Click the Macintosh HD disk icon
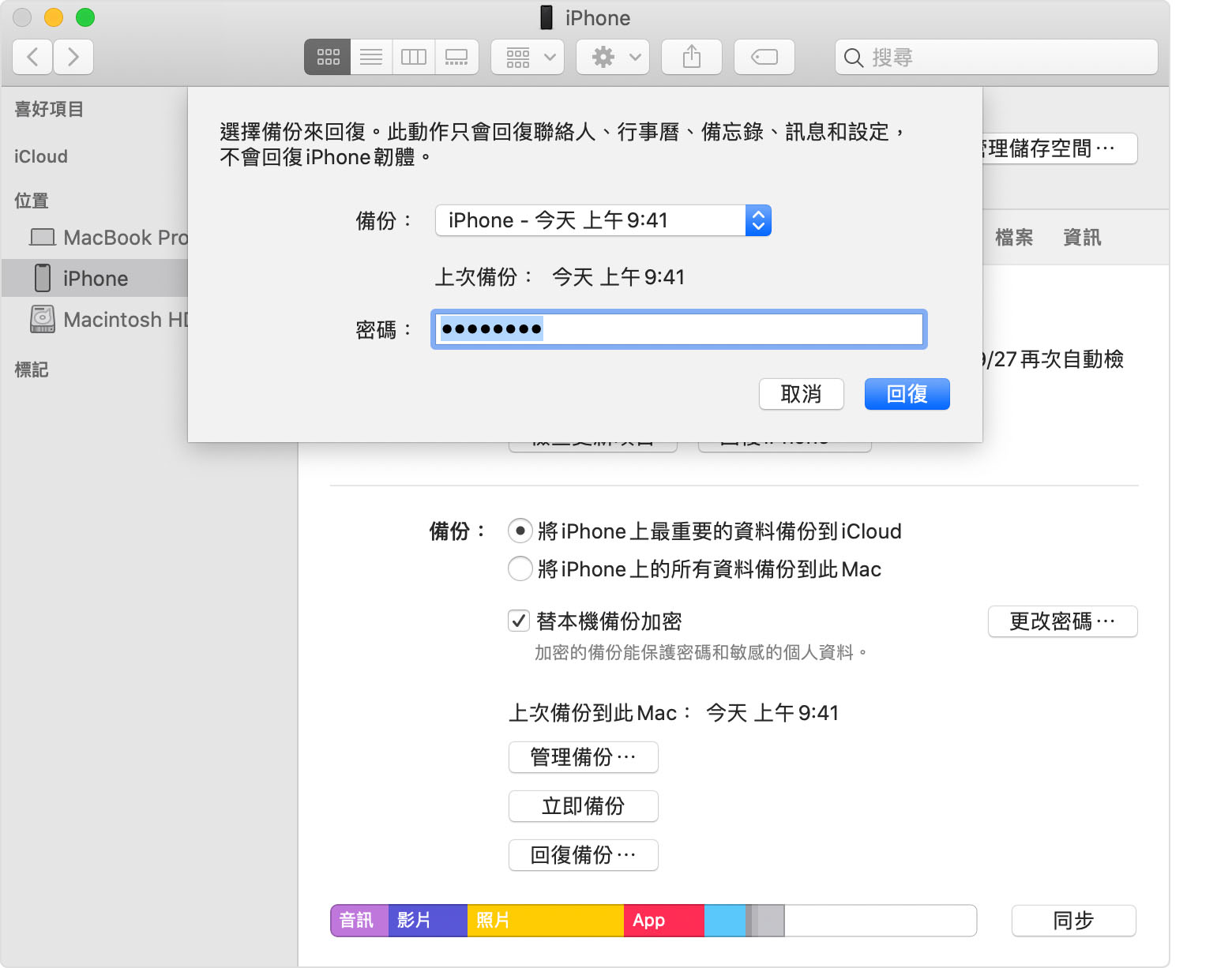This screenshot has width=1232, height=968. pos(43,319)
